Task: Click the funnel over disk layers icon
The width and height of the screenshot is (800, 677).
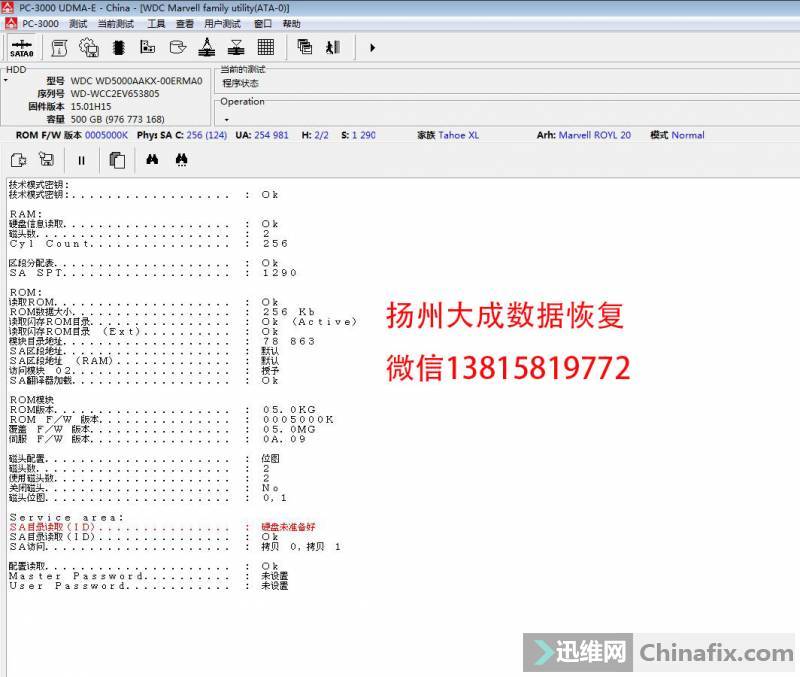Action: pyautogui.click(x=236, y=47)
